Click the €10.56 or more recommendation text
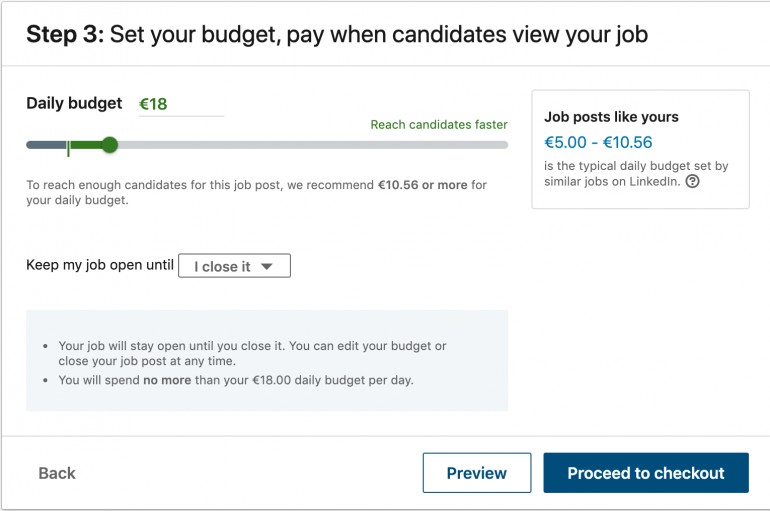The height and width of the screenshot is (511, 770). coord(422,185)
